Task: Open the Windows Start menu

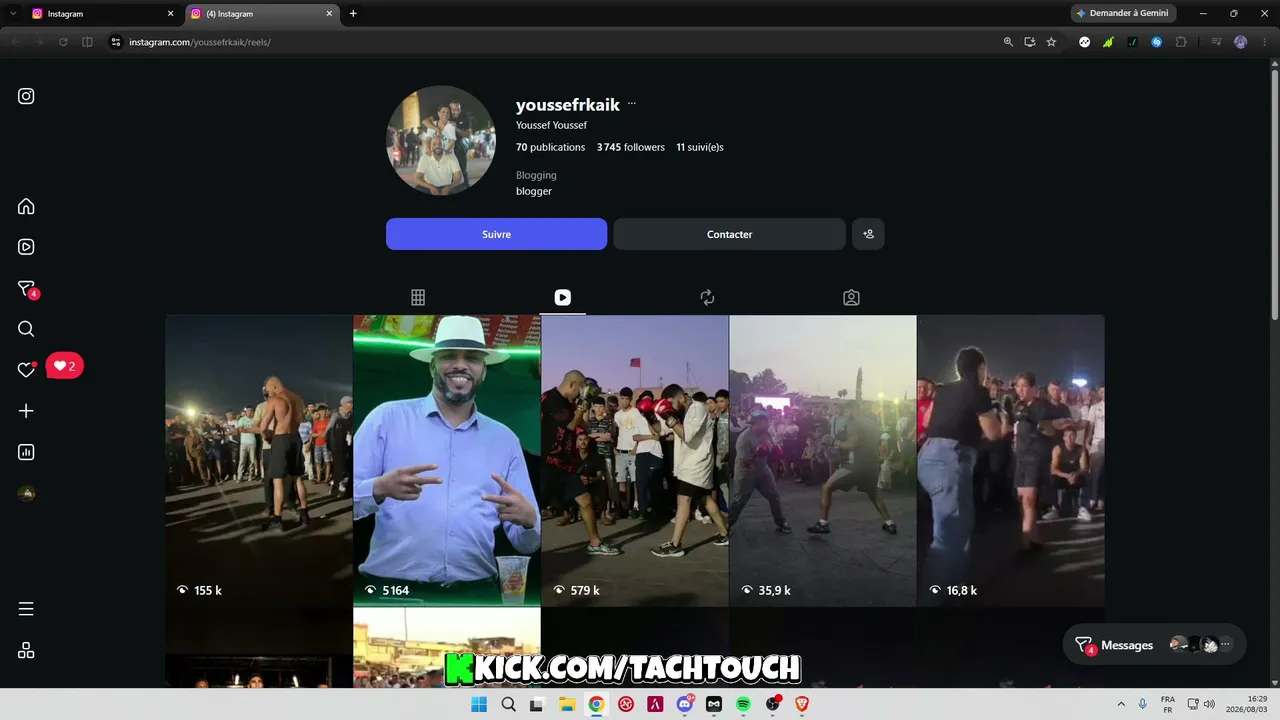Action: [x=479, y=704]
